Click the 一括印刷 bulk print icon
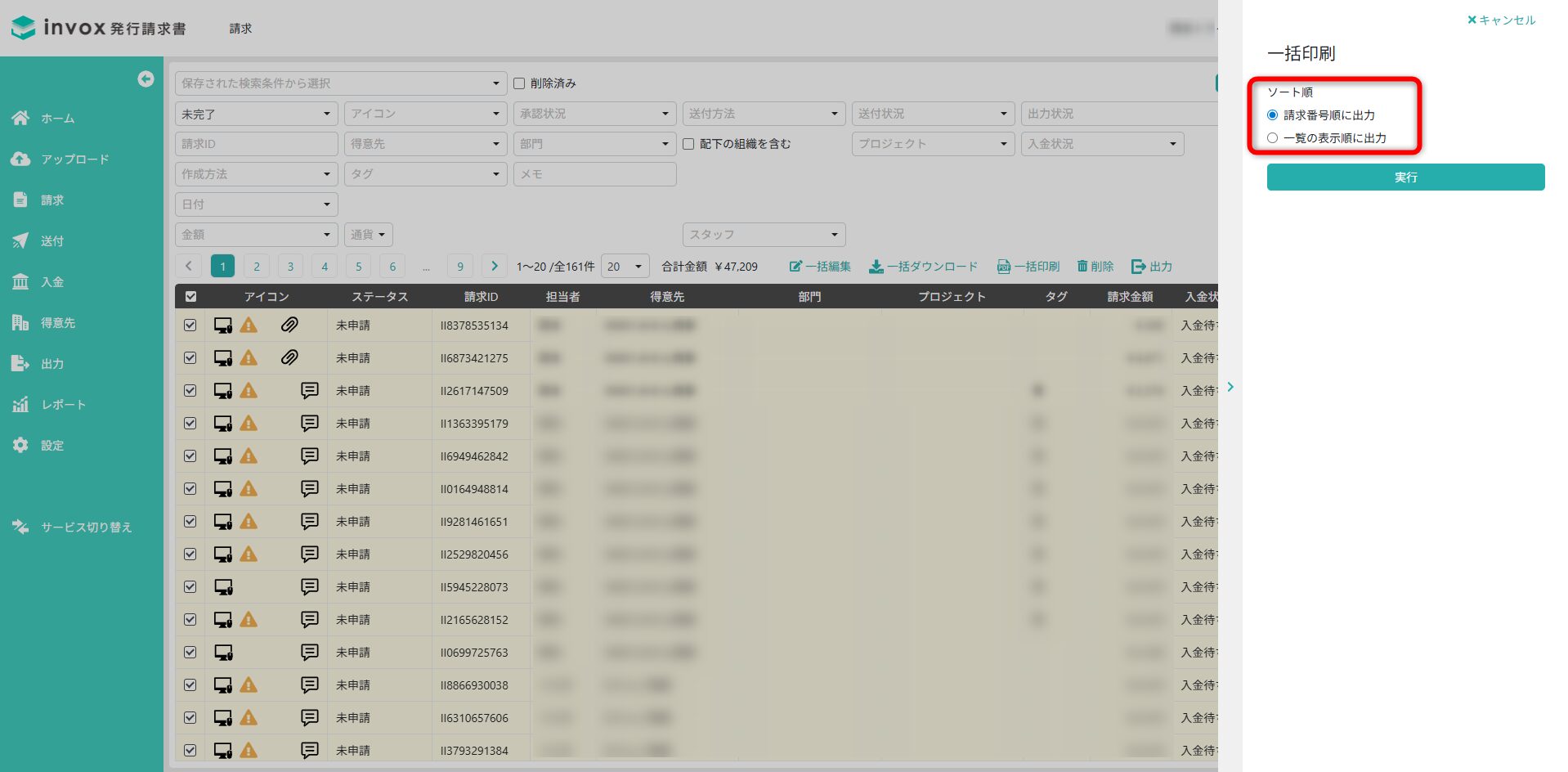Screen dimensions: 1568x772 point(1003,267)
